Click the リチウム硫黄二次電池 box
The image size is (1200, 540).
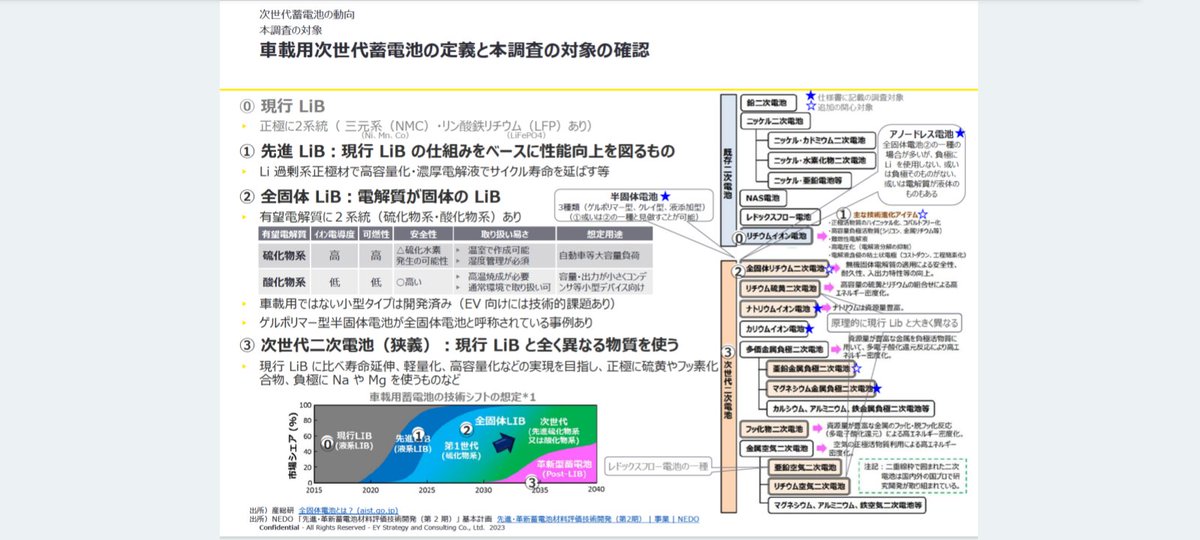[780, 288]
